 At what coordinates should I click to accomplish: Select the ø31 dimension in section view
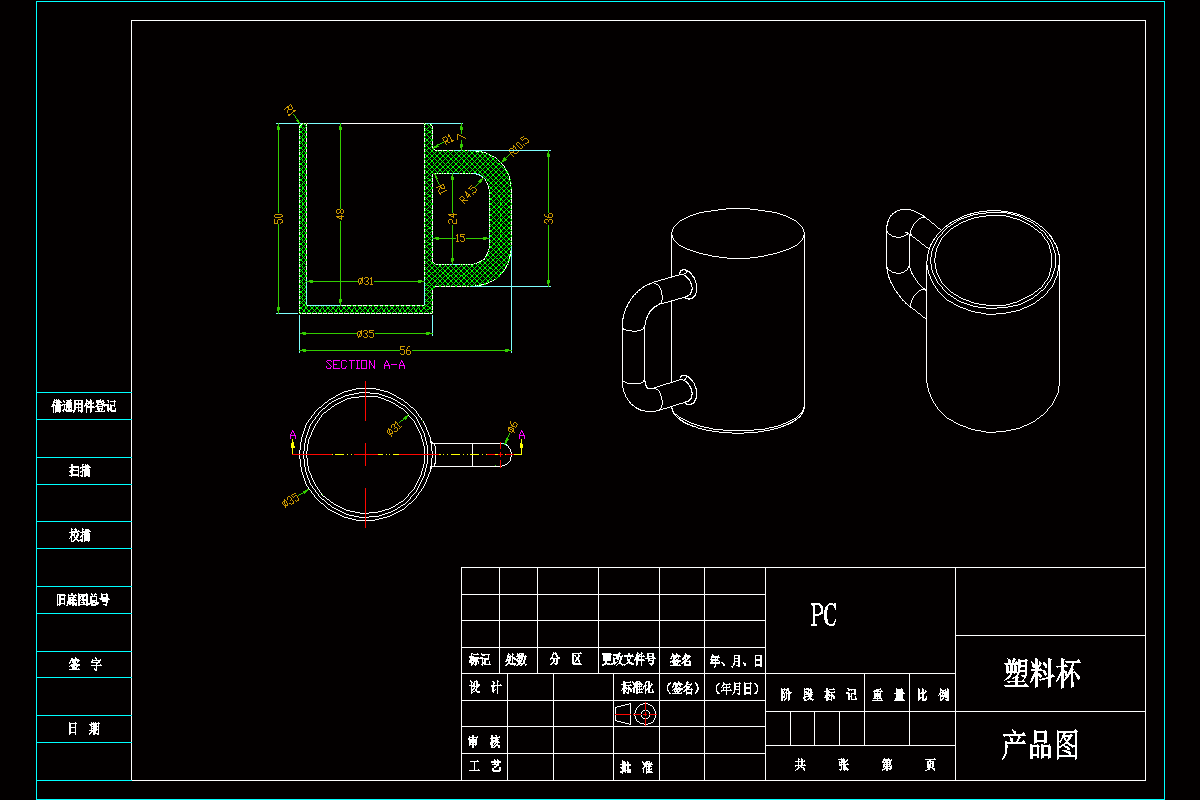tap(365, 281)
